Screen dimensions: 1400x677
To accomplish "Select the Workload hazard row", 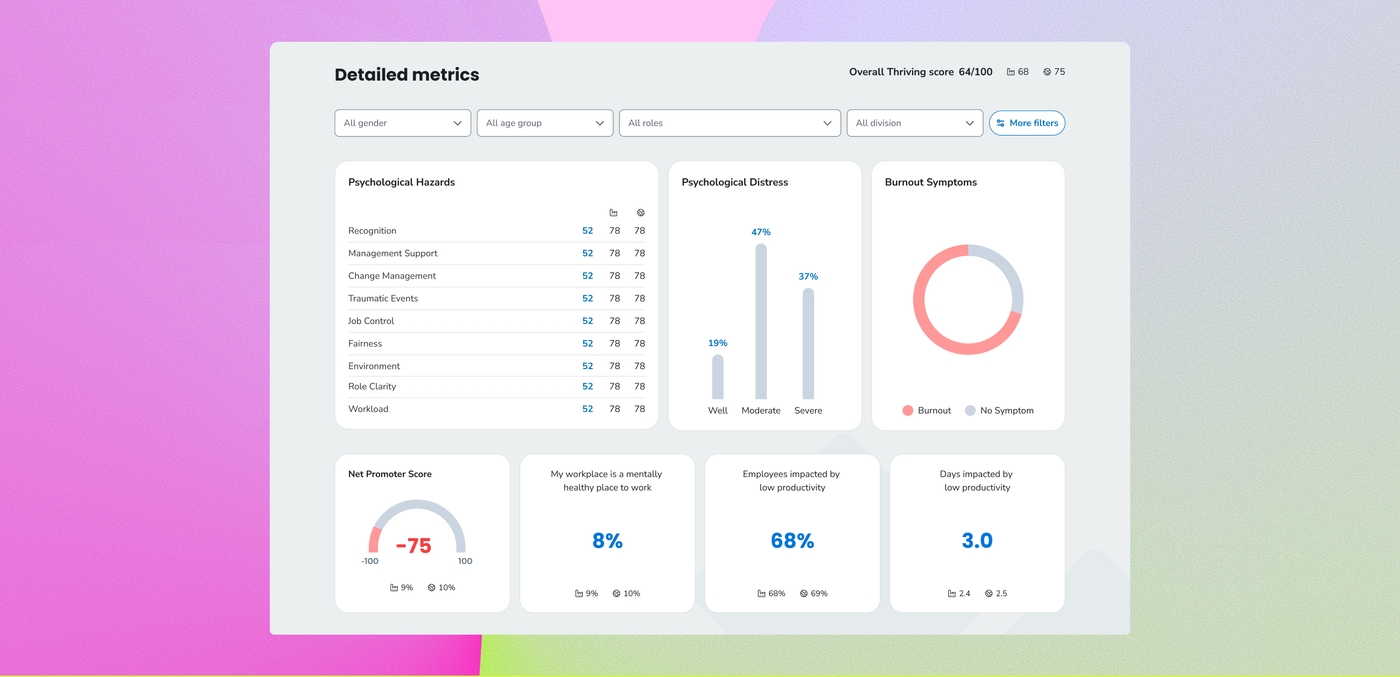I will click(497, 409).
